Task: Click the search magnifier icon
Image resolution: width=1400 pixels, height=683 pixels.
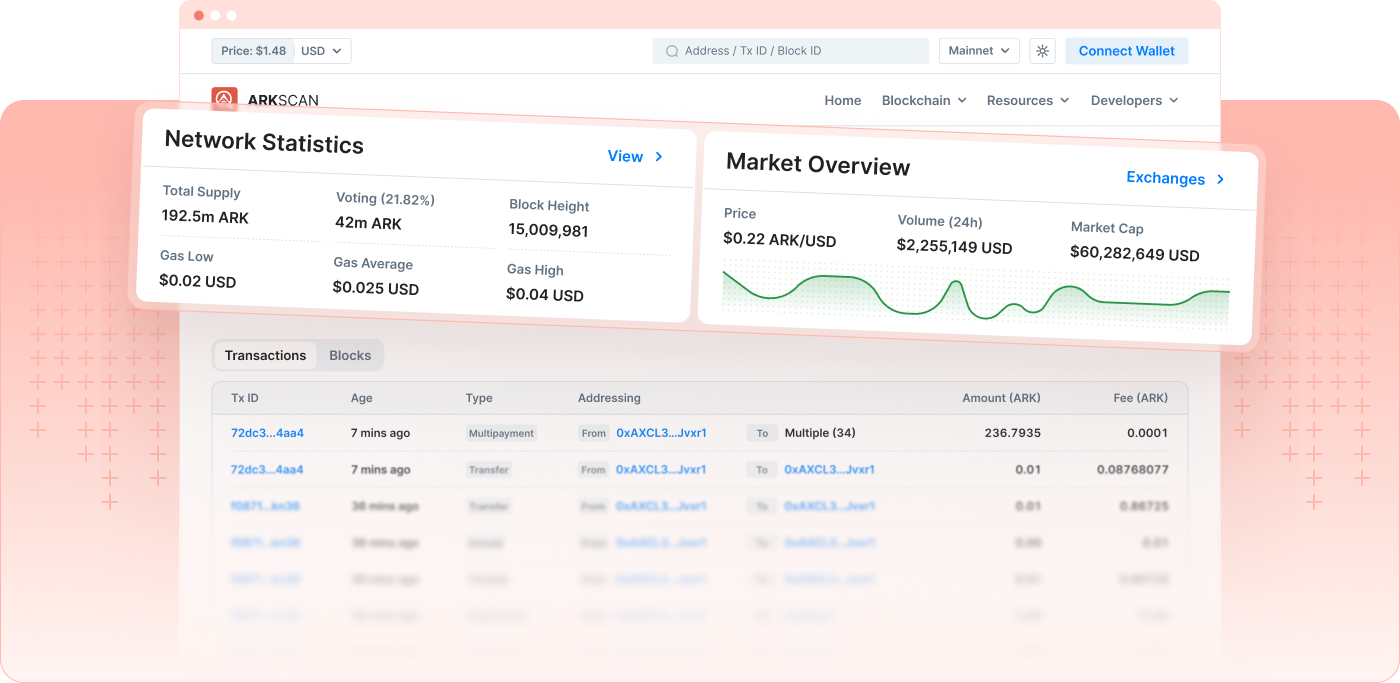Action: (672, 51)
